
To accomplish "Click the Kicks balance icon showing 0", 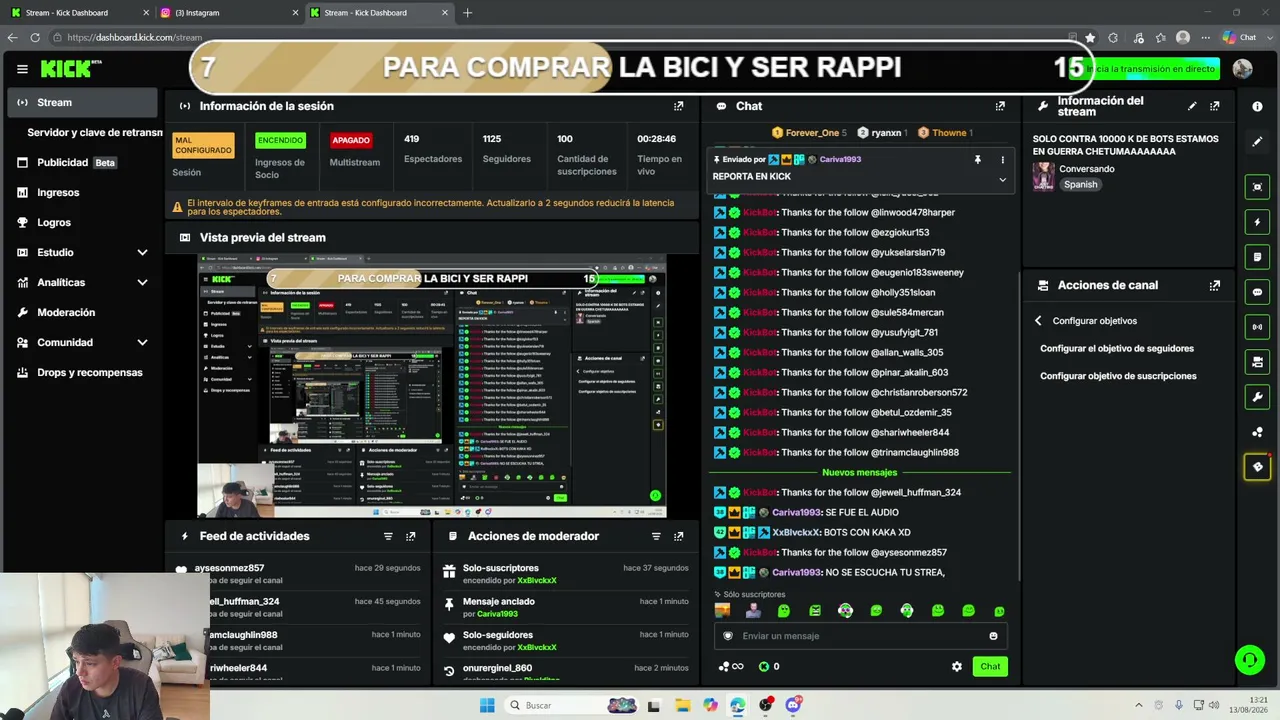I will tap(768, 666).
